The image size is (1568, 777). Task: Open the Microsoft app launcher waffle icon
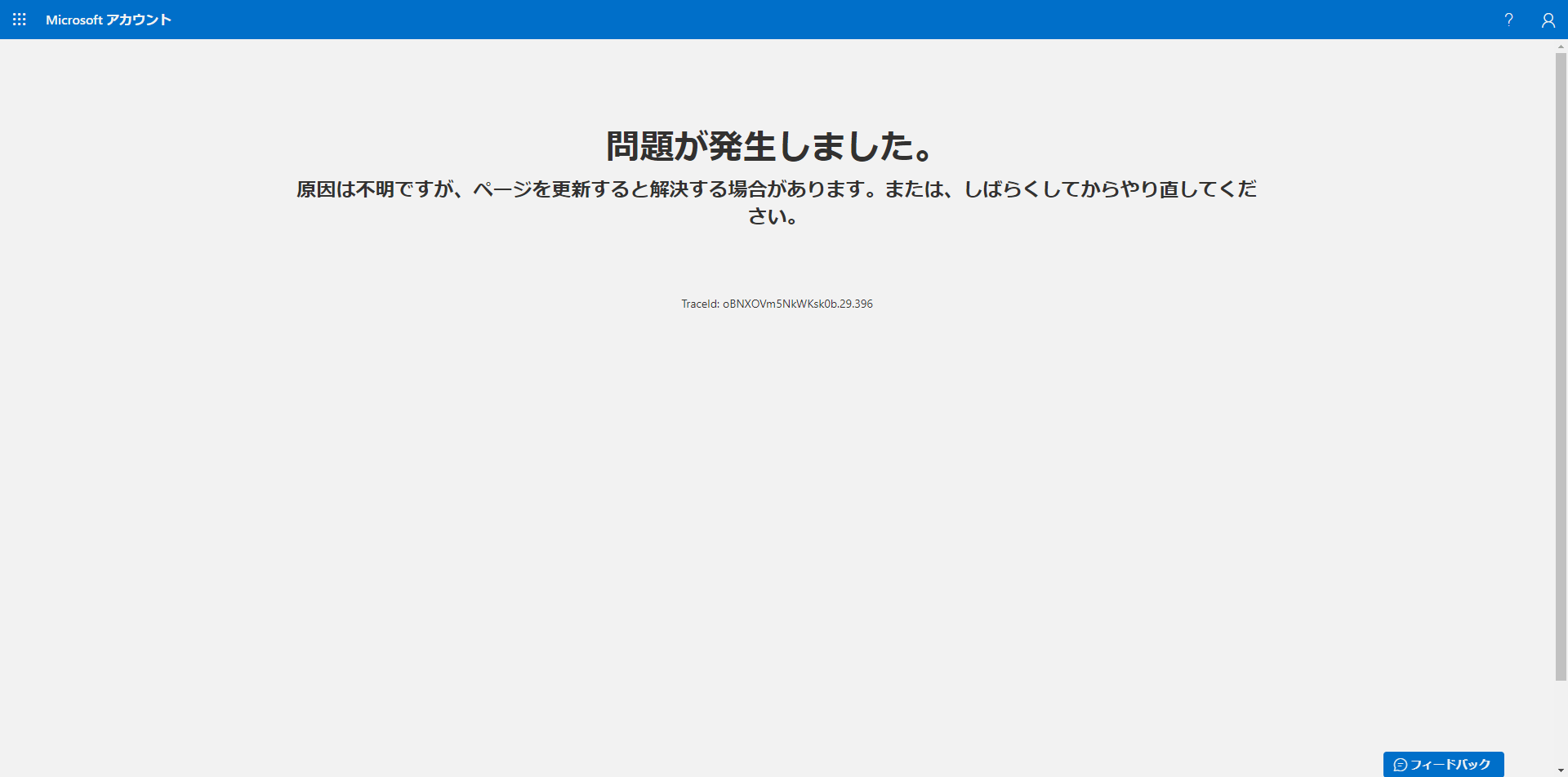click(19, 20)
